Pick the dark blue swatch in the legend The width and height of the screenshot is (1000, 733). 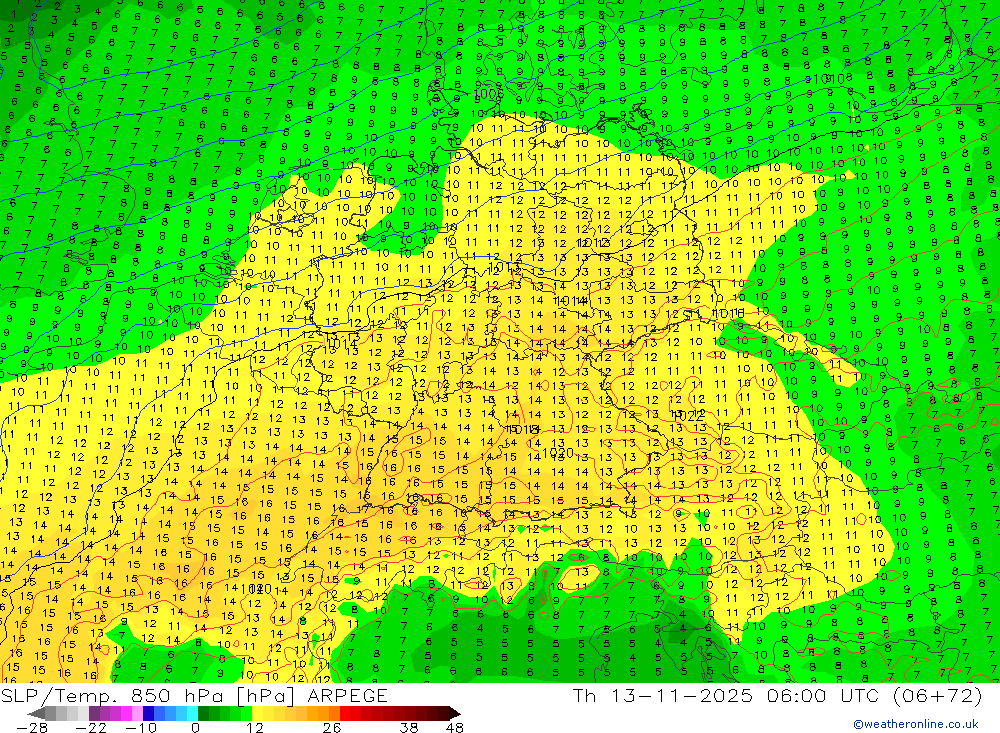pos(149,713)
